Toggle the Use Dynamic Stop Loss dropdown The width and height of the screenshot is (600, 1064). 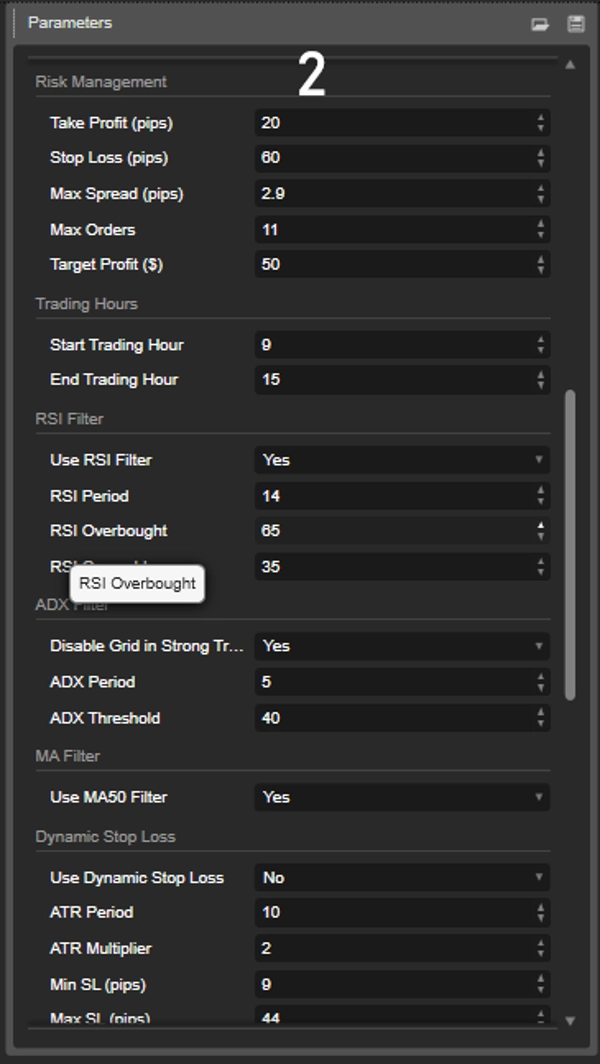click(x=401, y=877)
